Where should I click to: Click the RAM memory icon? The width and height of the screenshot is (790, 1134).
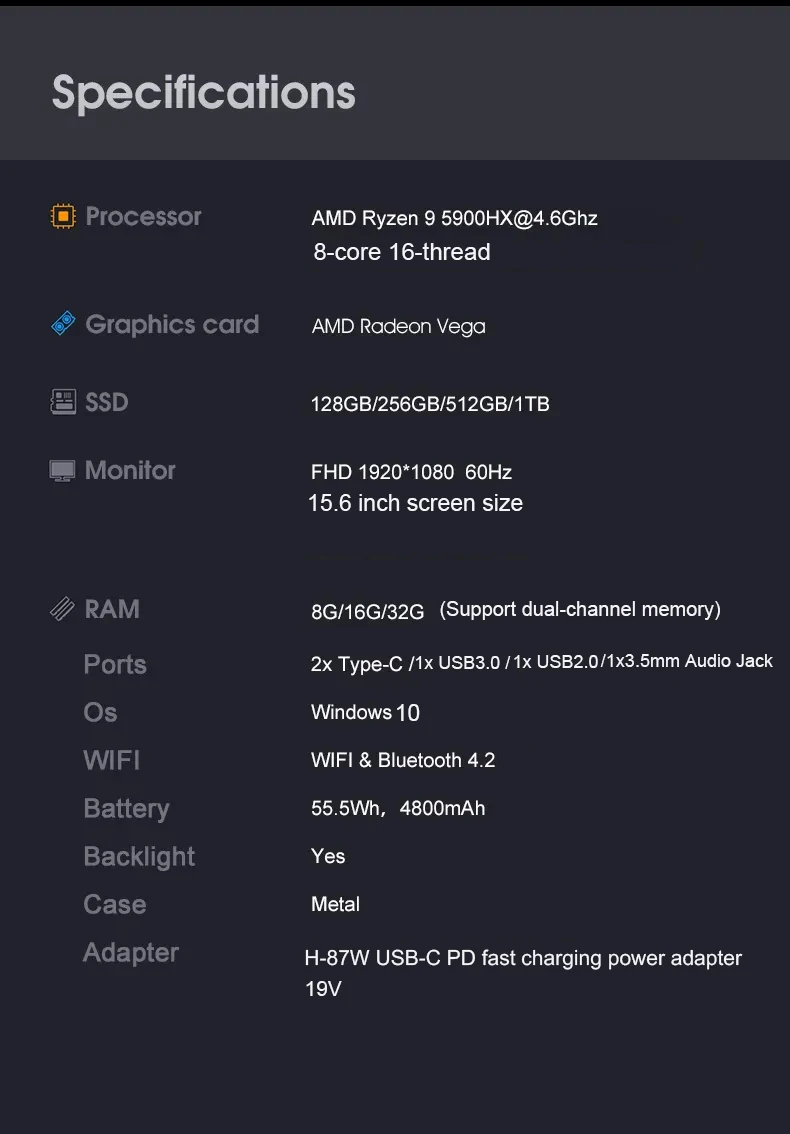62,609
